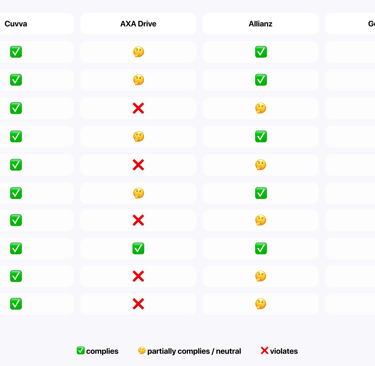
Task: Click the 'partially complies / neutral' legend label
Action: click(194, 351)
